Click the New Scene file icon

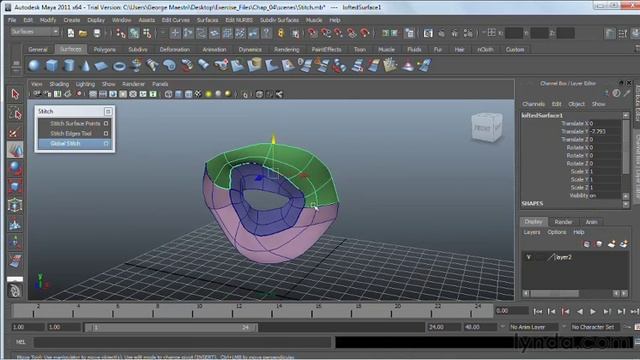[71, 33]
